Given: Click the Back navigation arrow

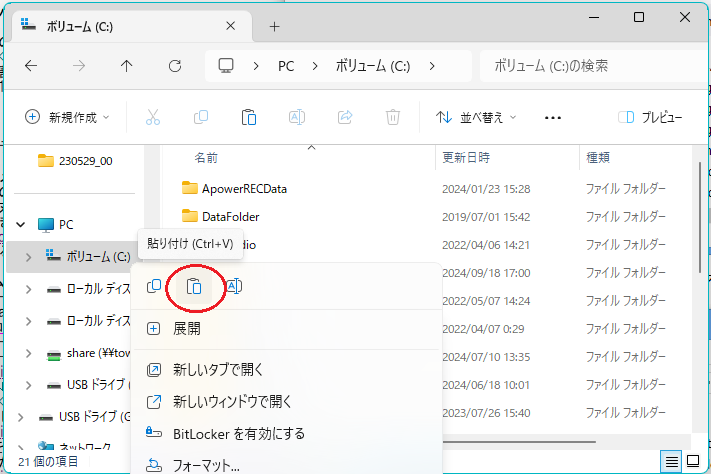Looking at the screenshot, I should point(31,66).
